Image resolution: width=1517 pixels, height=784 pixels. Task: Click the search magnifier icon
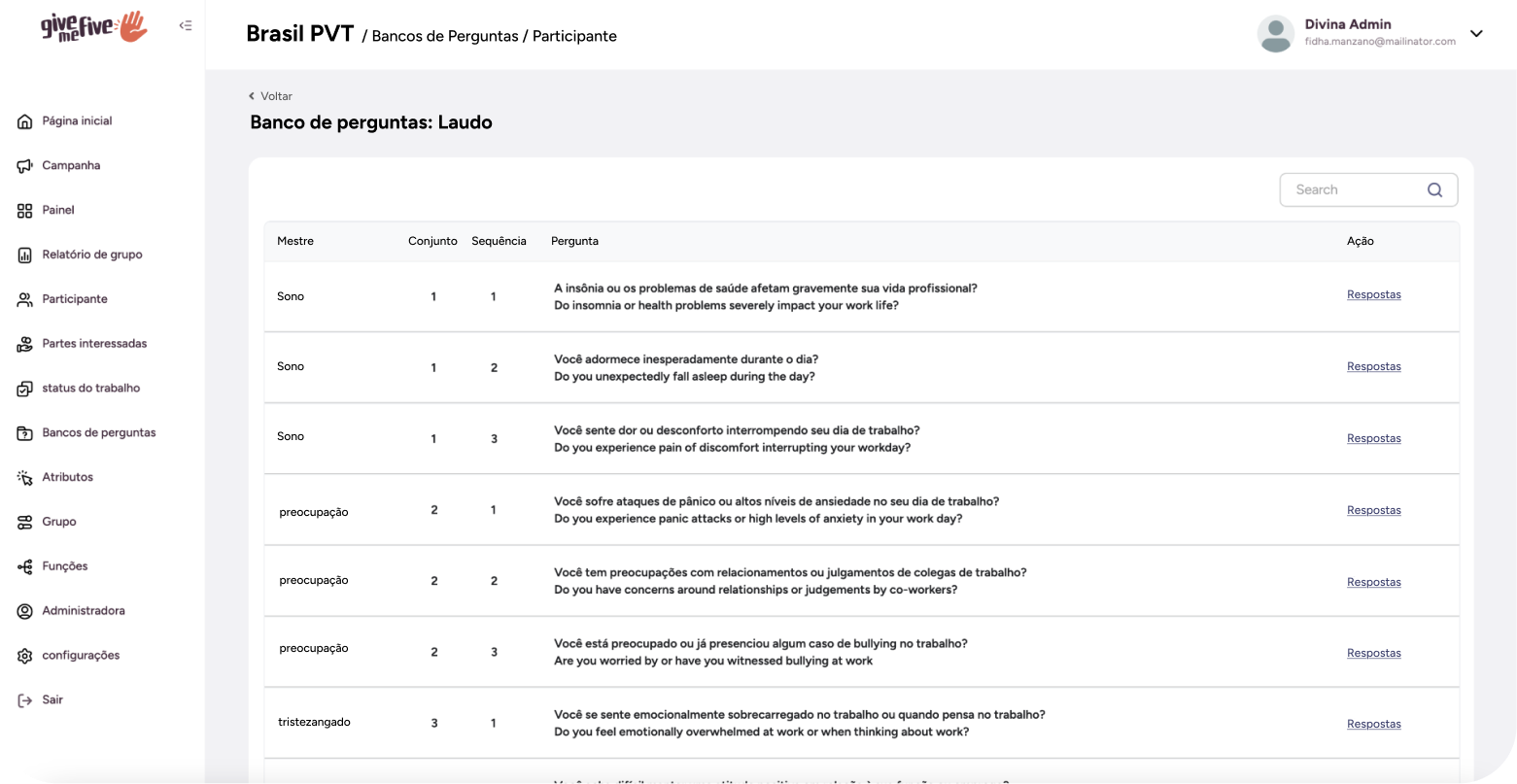point(1434,190)
